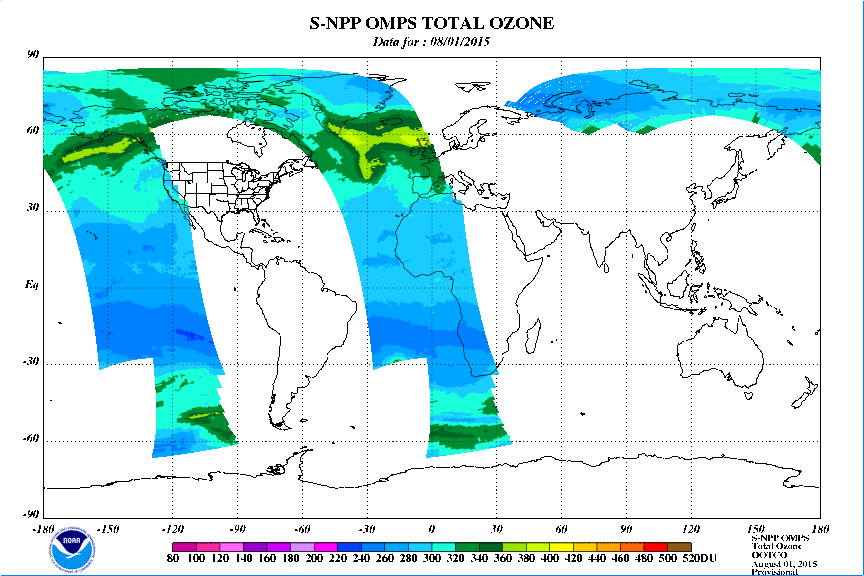
Task: Click the 'OOTCO' product code text
Action: pyautogui.click(x=769, y=555)
